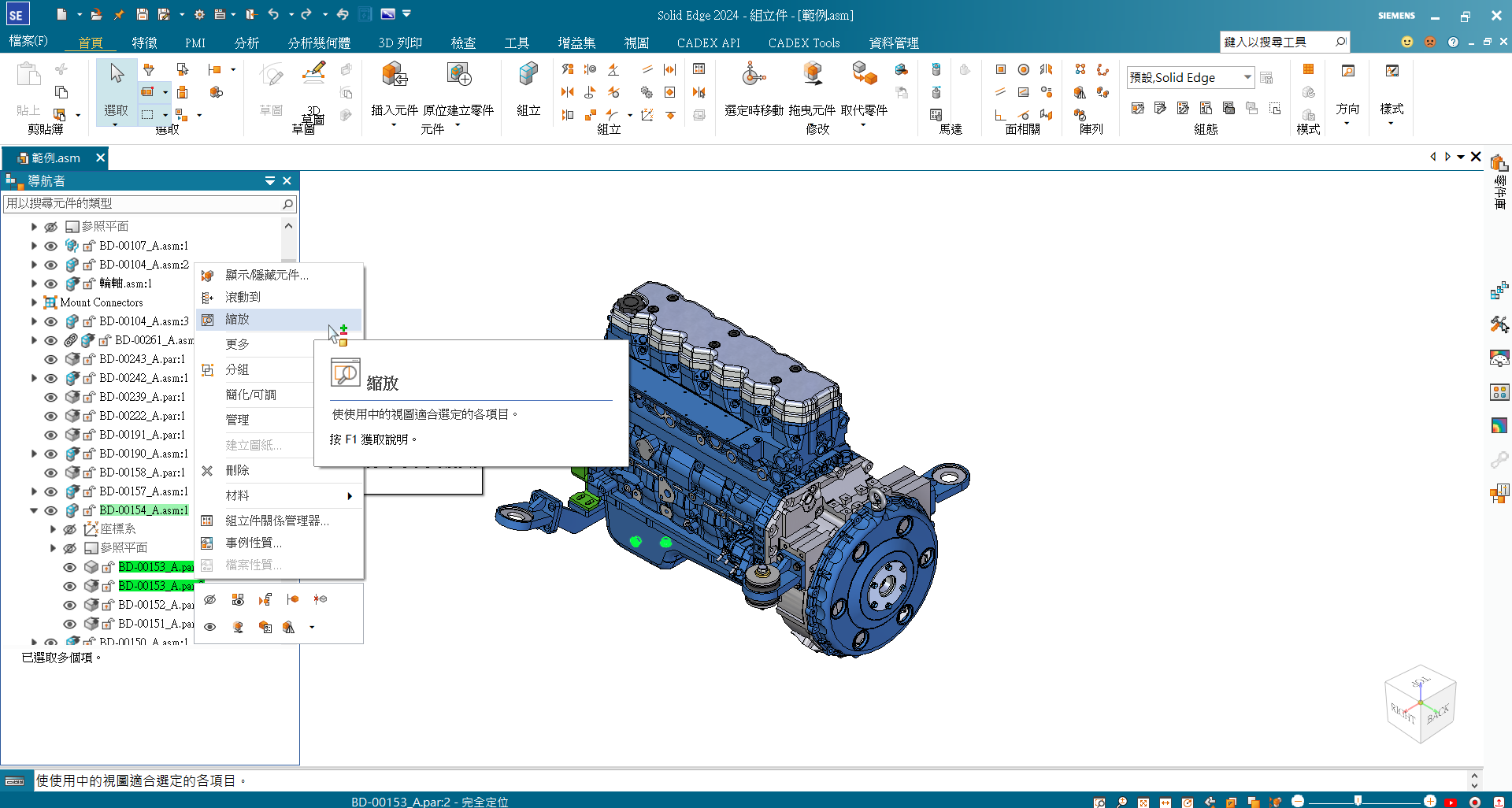Adjust the zoom slider in status bar
This screenshot has width=1512, height=808.
tap(1358, 801)
